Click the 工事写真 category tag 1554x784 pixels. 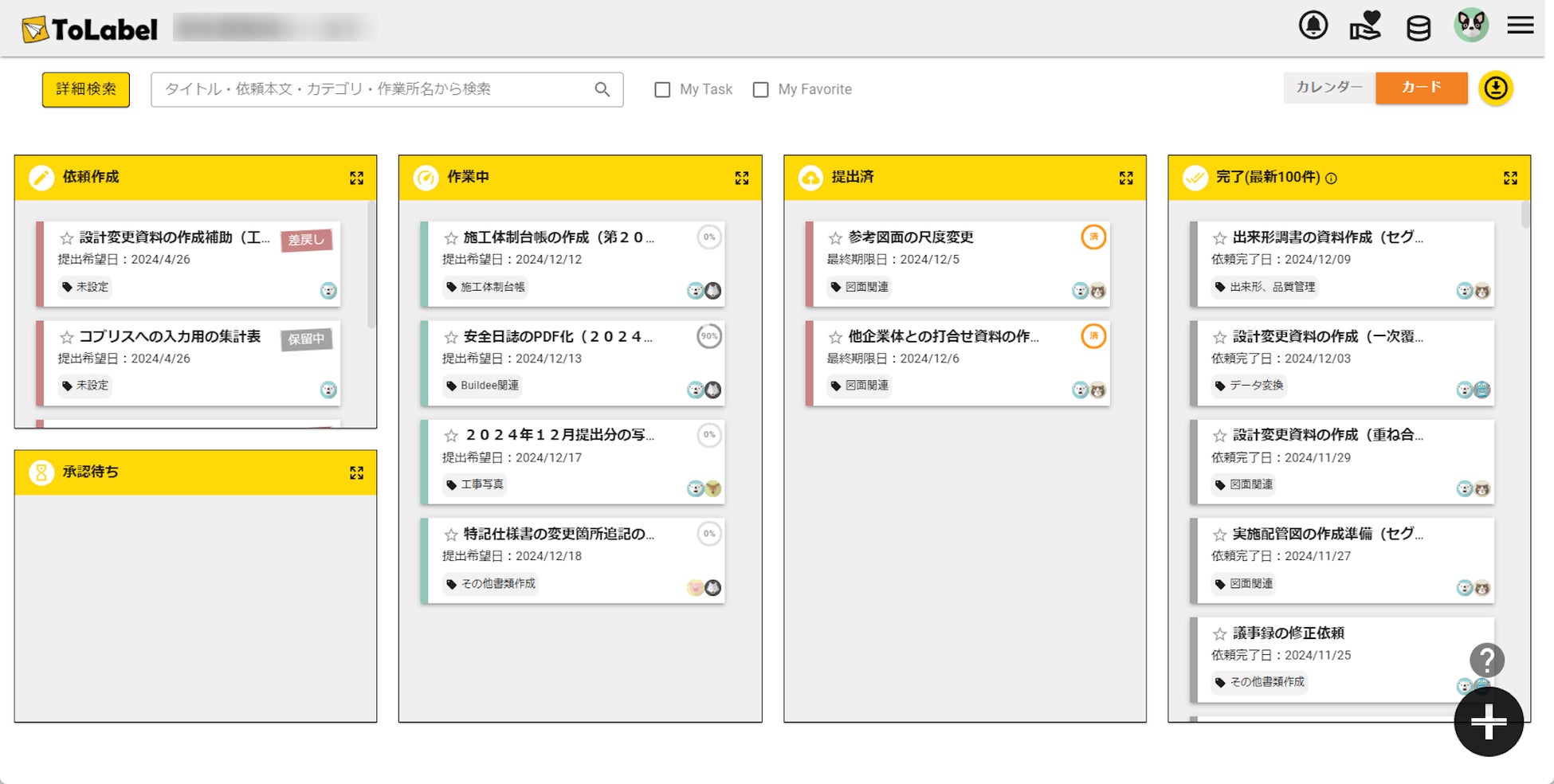pyautogui.click(x=475, y=484)
